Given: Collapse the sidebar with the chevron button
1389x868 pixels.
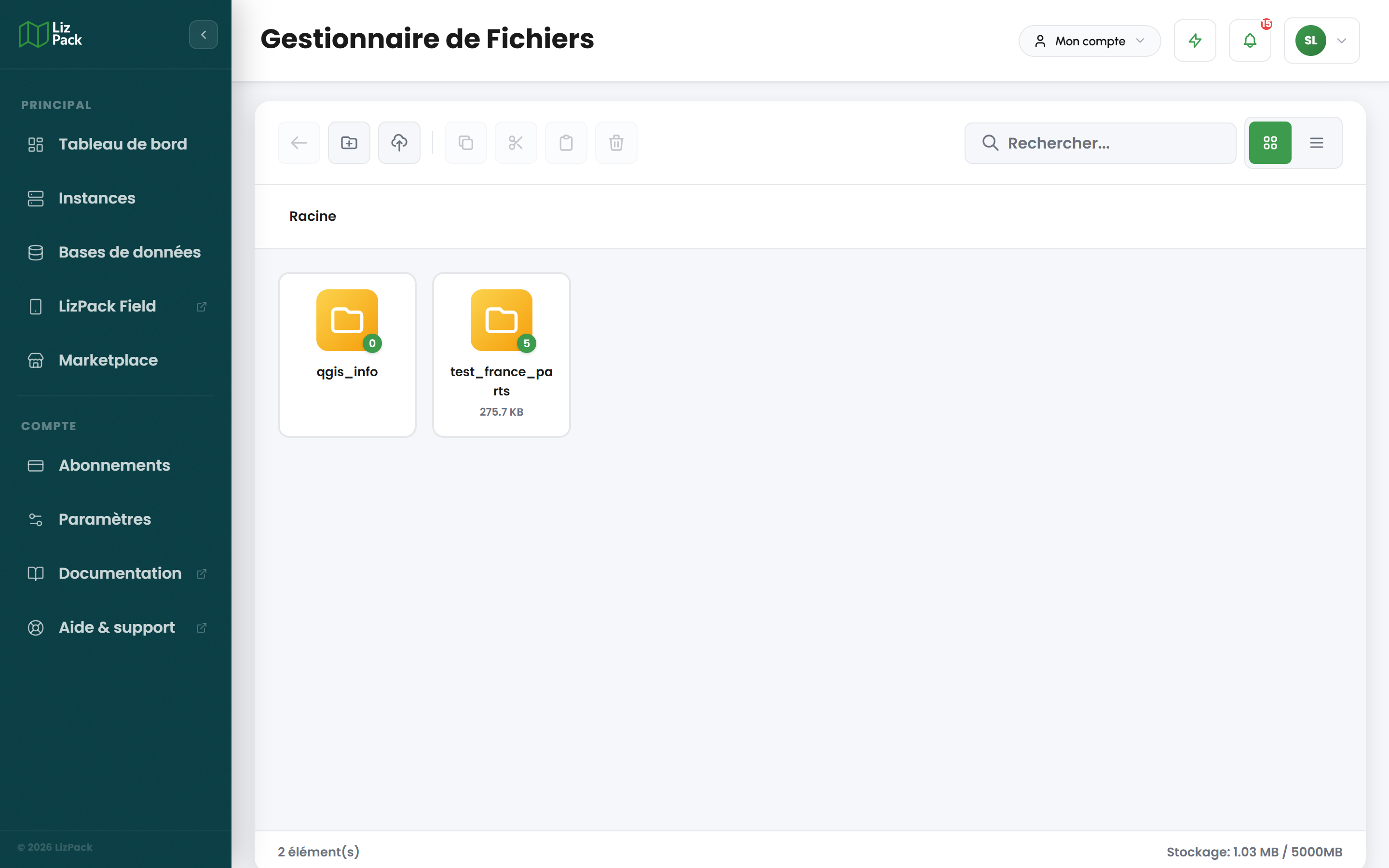Looking at the screenshot, I should click(x=203, y=34).
